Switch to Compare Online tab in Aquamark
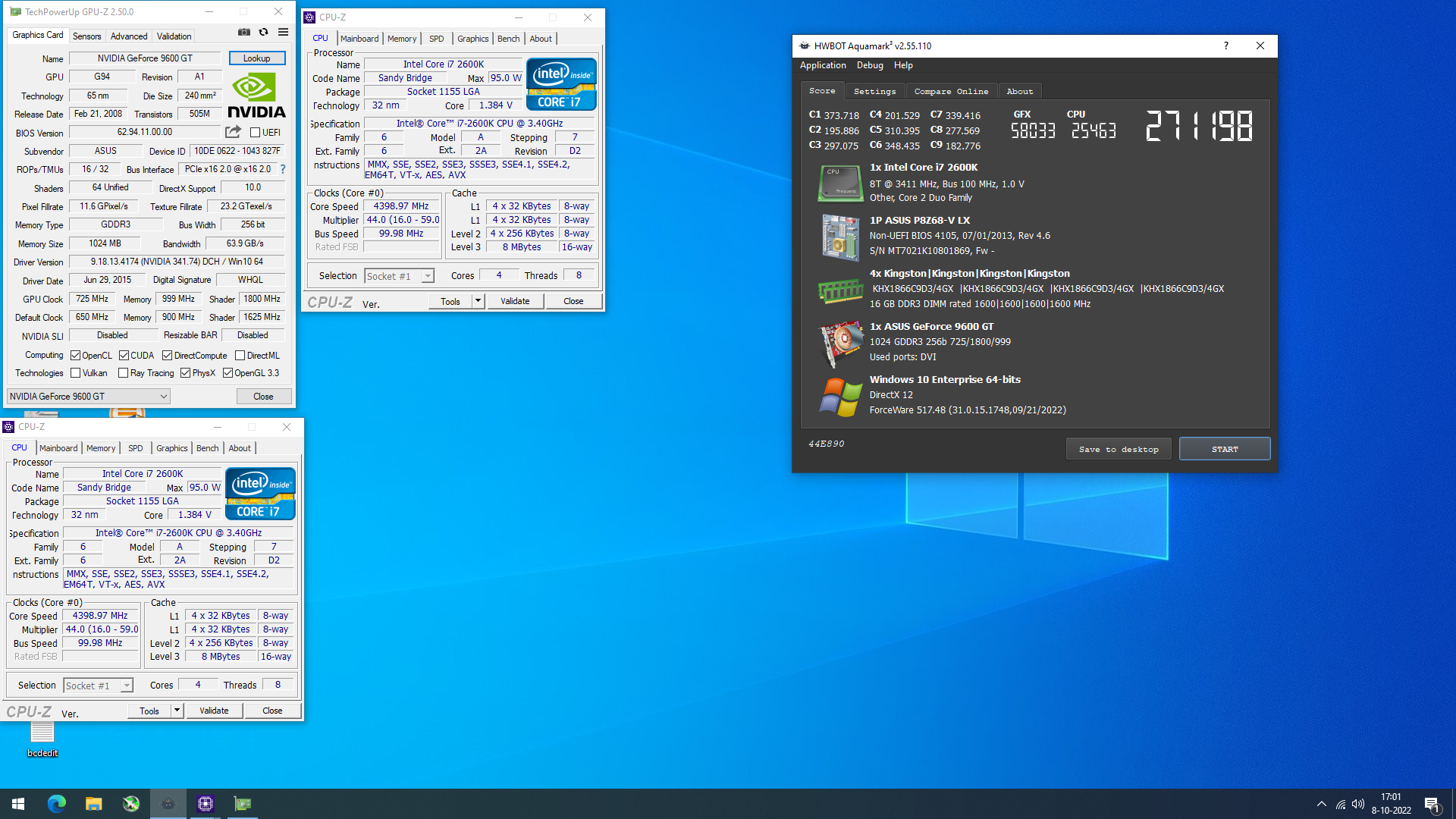 click(951, 91)
